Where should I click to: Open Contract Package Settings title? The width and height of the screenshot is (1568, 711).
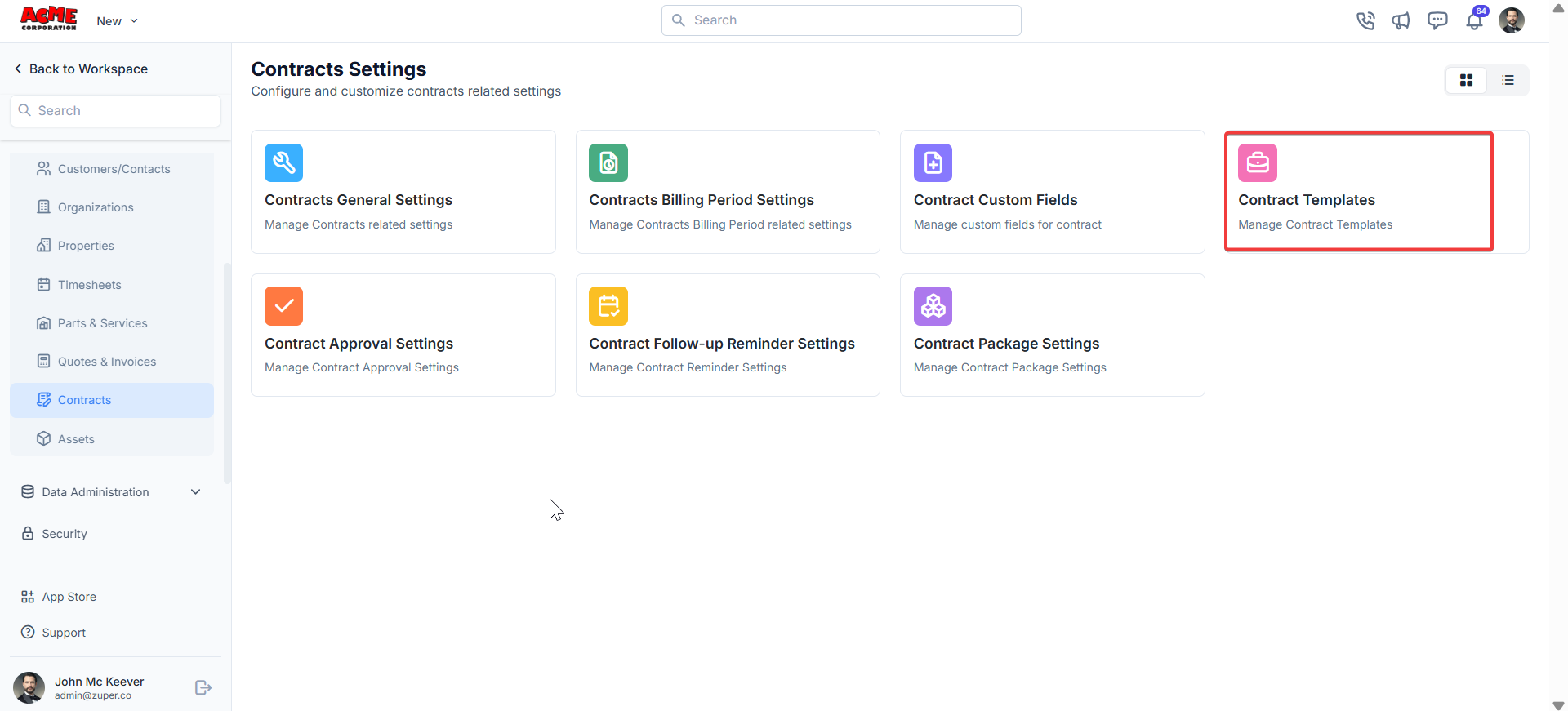click(x=1006, y=344)
